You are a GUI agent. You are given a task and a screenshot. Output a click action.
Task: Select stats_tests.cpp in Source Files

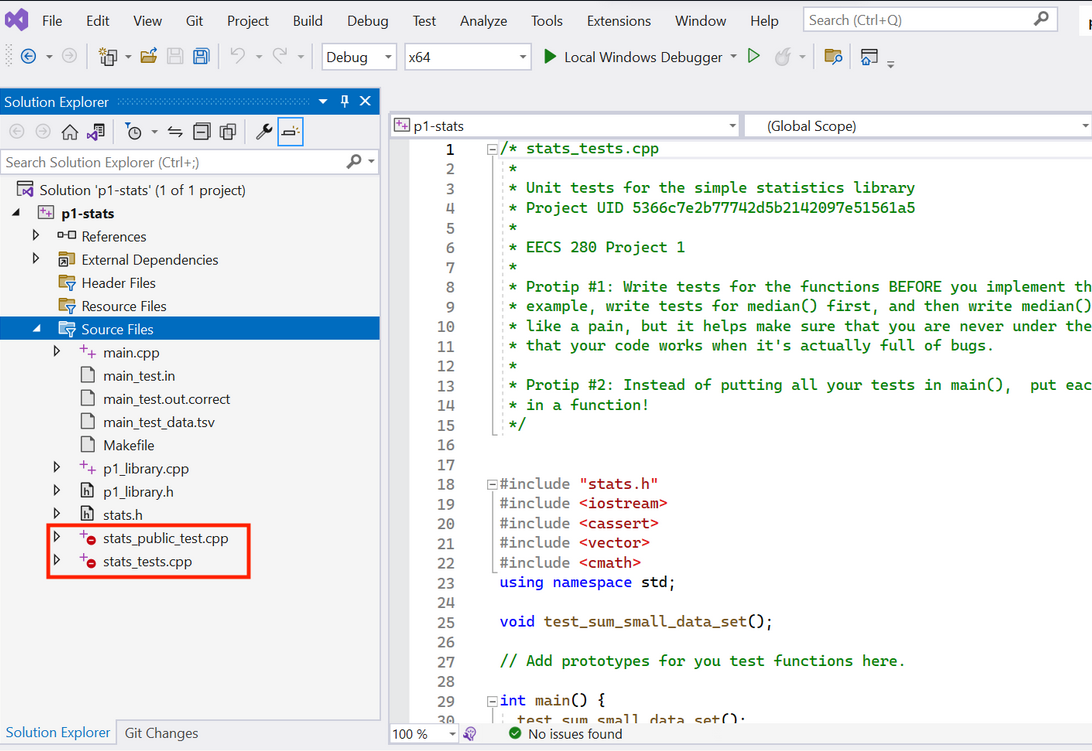(x=147, y=562)
